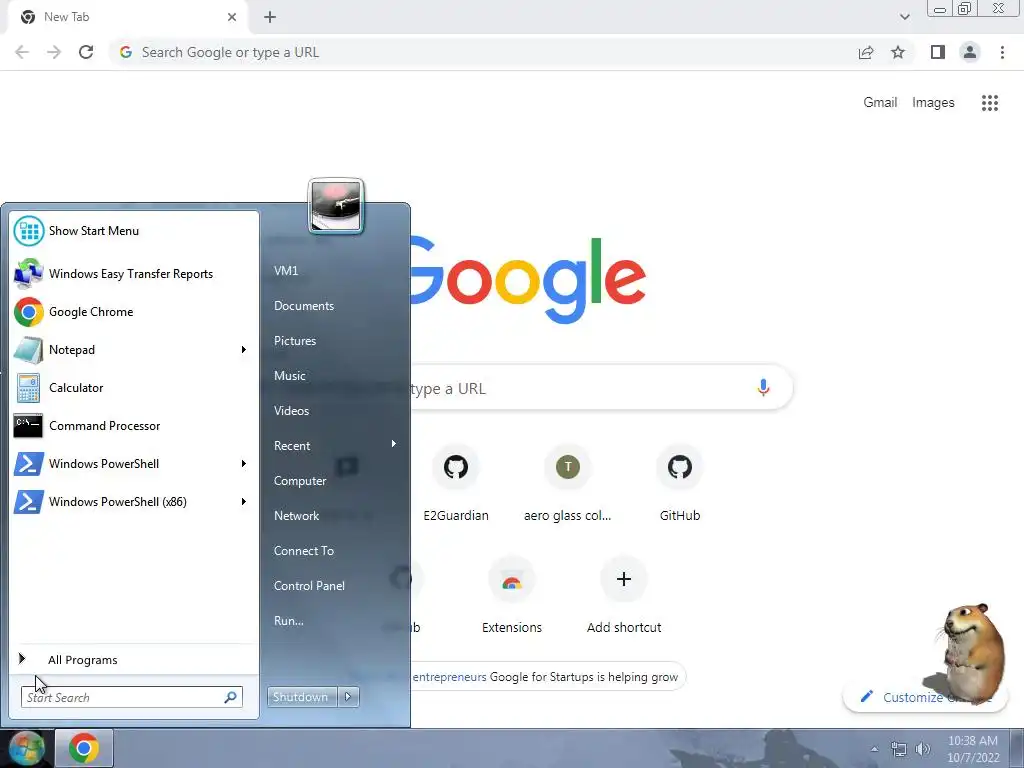Viewport: 1024px width, 768px height.
Task: Open the GitHub shortcut
Action: 680,483
